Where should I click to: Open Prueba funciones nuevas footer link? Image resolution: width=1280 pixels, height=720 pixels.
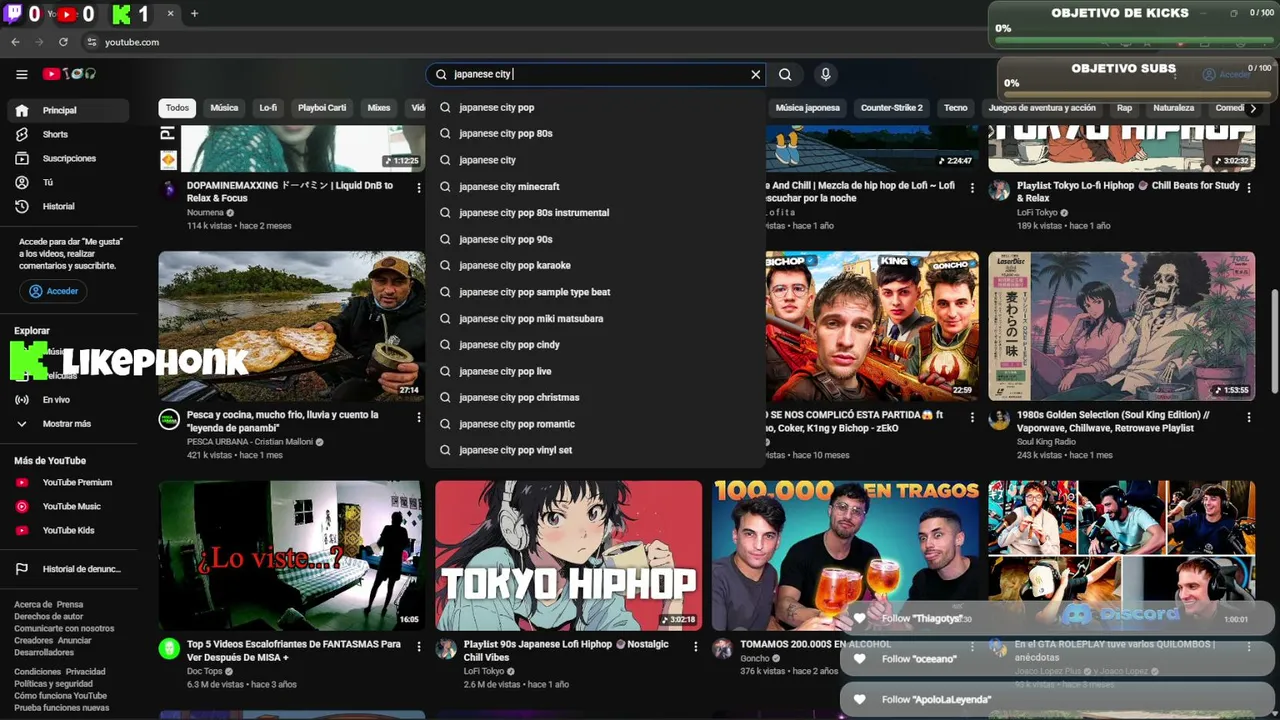click(x=61, y=708)
